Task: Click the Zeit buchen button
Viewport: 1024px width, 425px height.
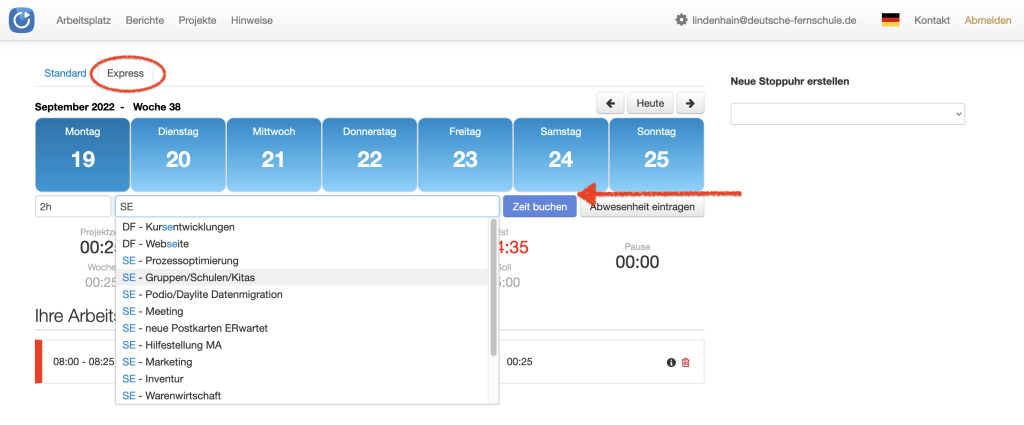Action: (540, 206)
